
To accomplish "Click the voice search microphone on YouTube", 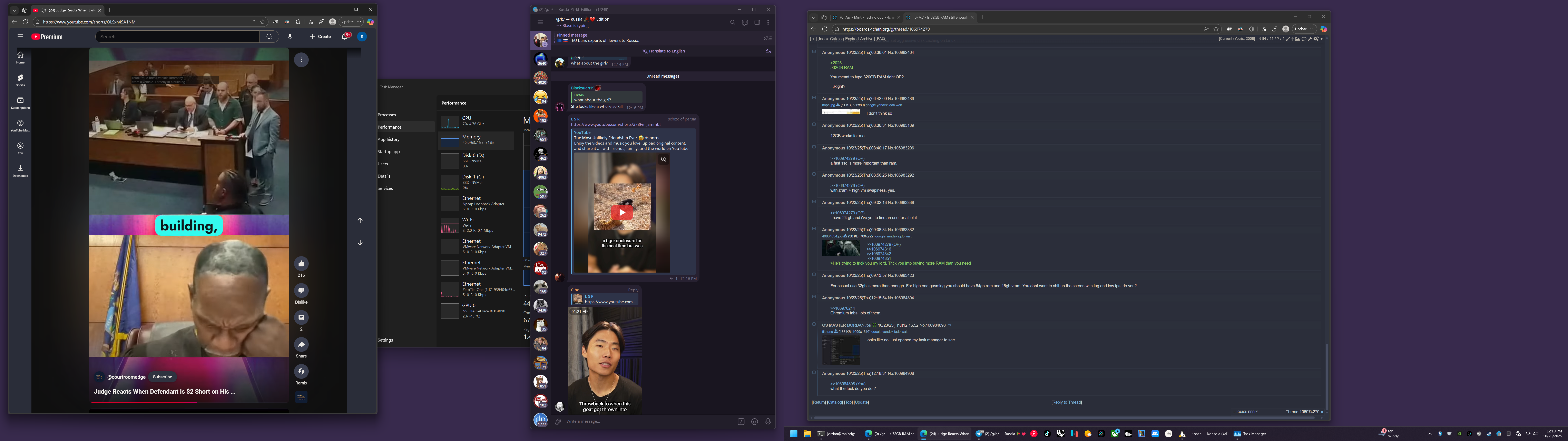I will pos(290,37).
